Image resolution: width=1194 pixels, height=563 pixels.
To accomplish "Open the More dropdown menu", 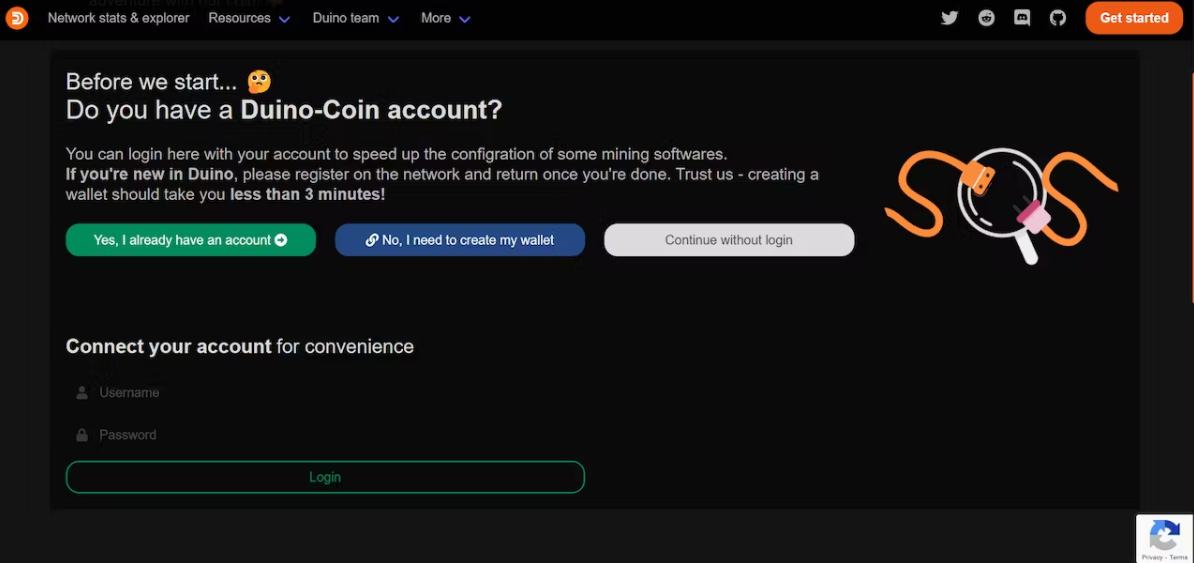I will click(445, 18).
